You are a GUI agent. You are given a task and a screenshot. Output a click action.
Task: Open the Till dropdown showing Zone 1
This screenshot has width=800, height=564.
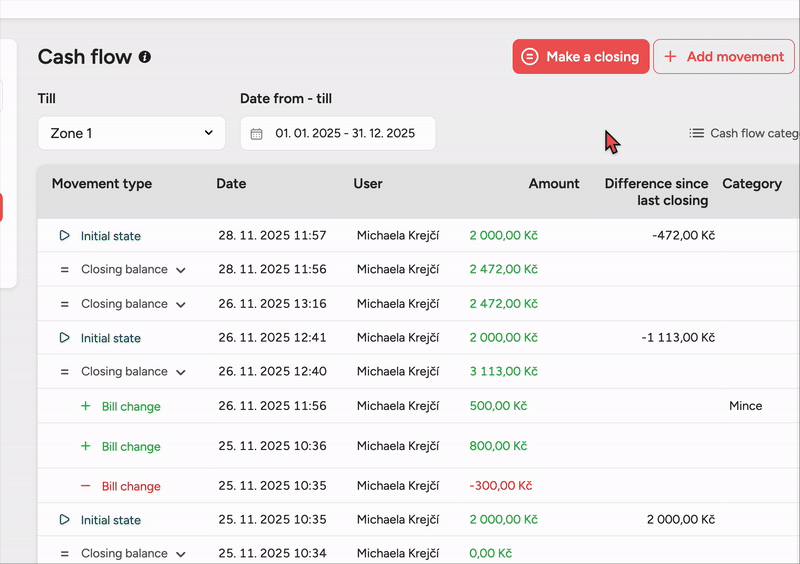tap(131, 133)
